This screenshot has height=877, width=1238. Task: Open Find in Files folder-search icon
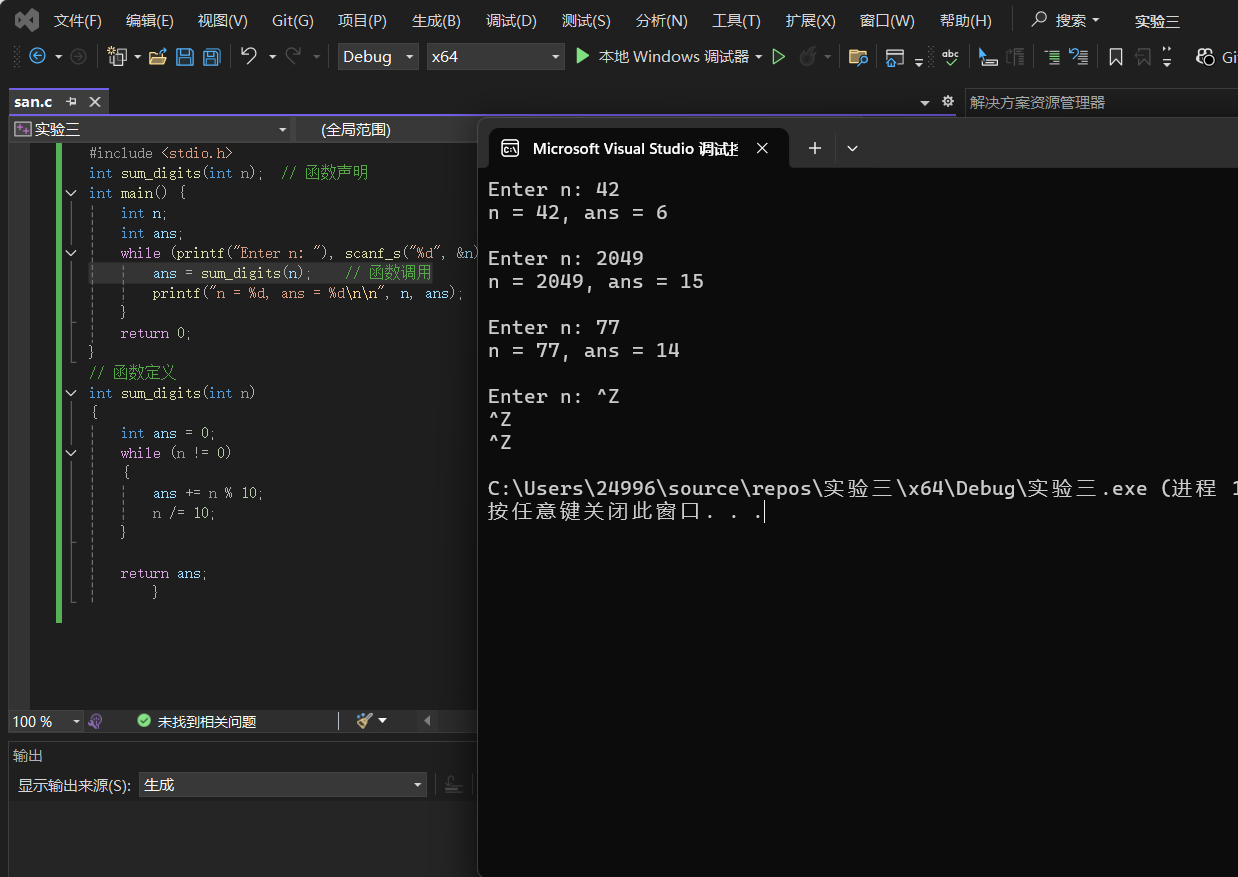coord(858,57)
